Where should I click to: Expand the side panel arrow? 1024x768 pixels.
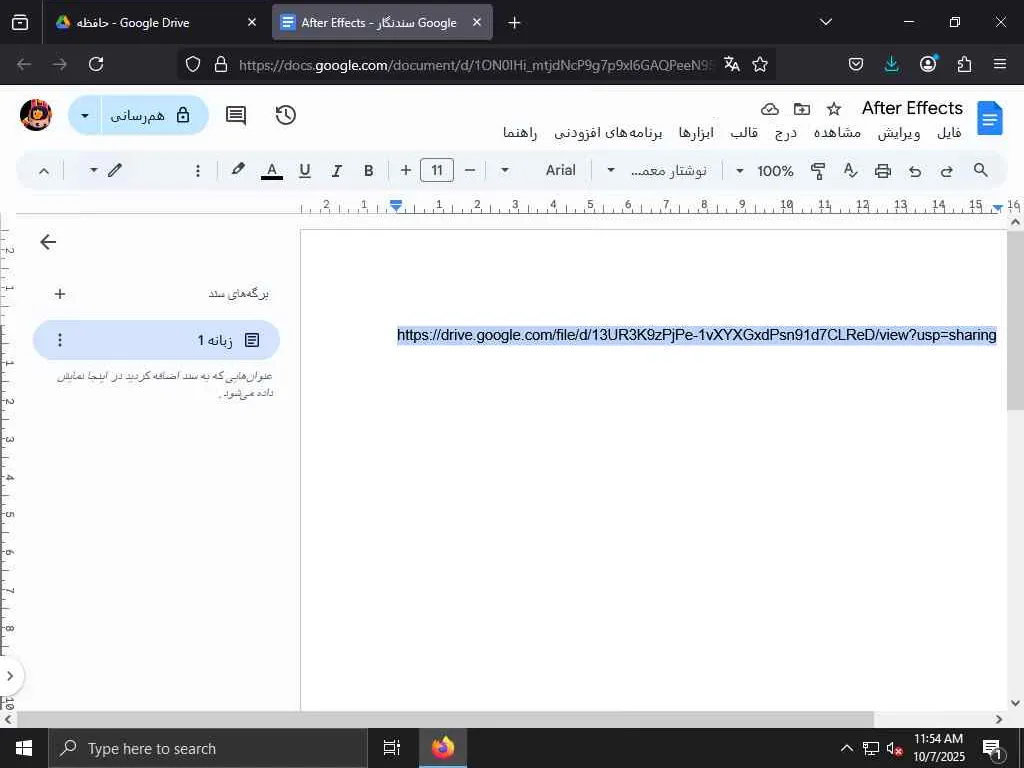tap(10, 675)
